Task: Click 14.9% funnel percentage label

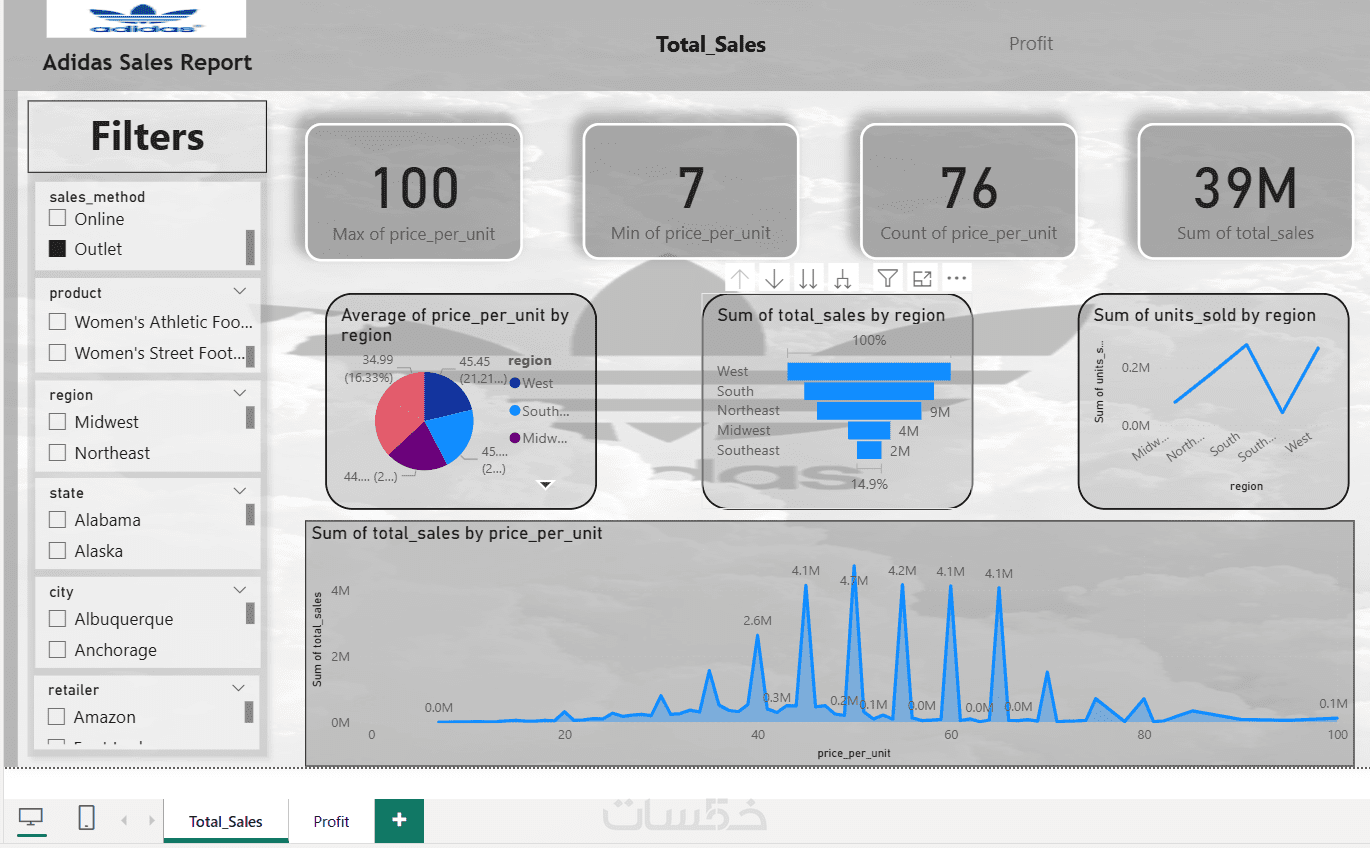Action: 869,484
